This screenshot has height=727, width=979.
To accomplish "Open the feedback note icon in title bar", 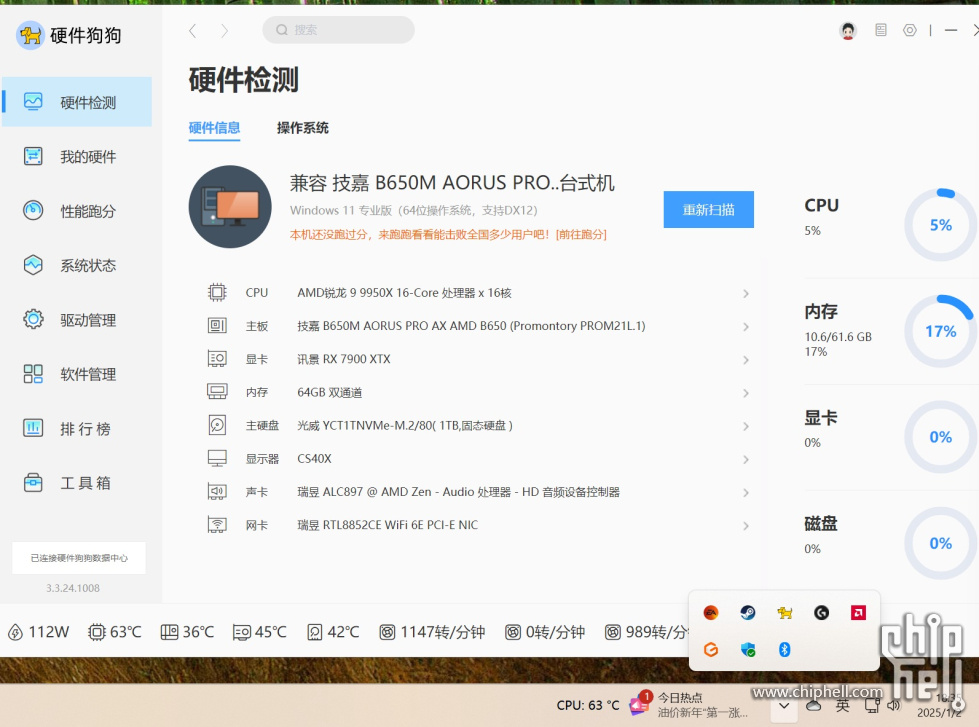I will [x=881, y=30].
